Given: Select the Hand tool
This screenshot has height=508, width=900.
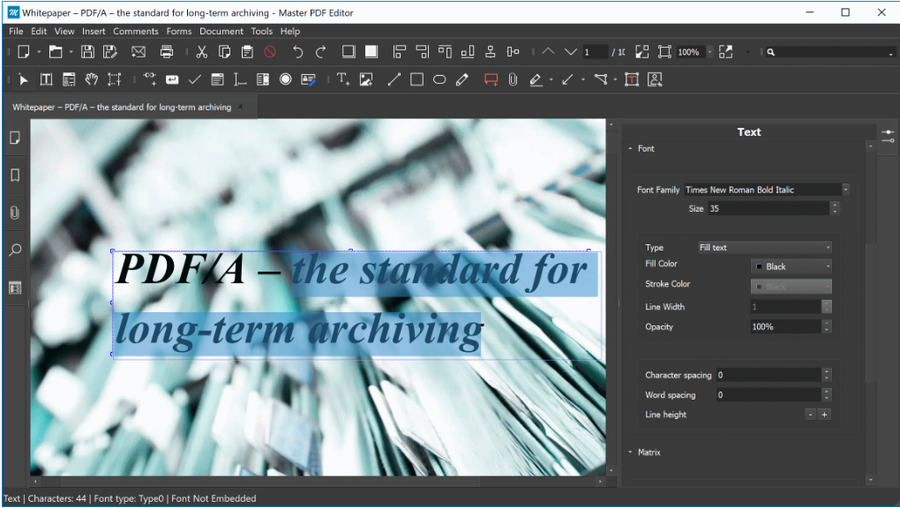Looking at the screenshot, I should coord(91,80).
